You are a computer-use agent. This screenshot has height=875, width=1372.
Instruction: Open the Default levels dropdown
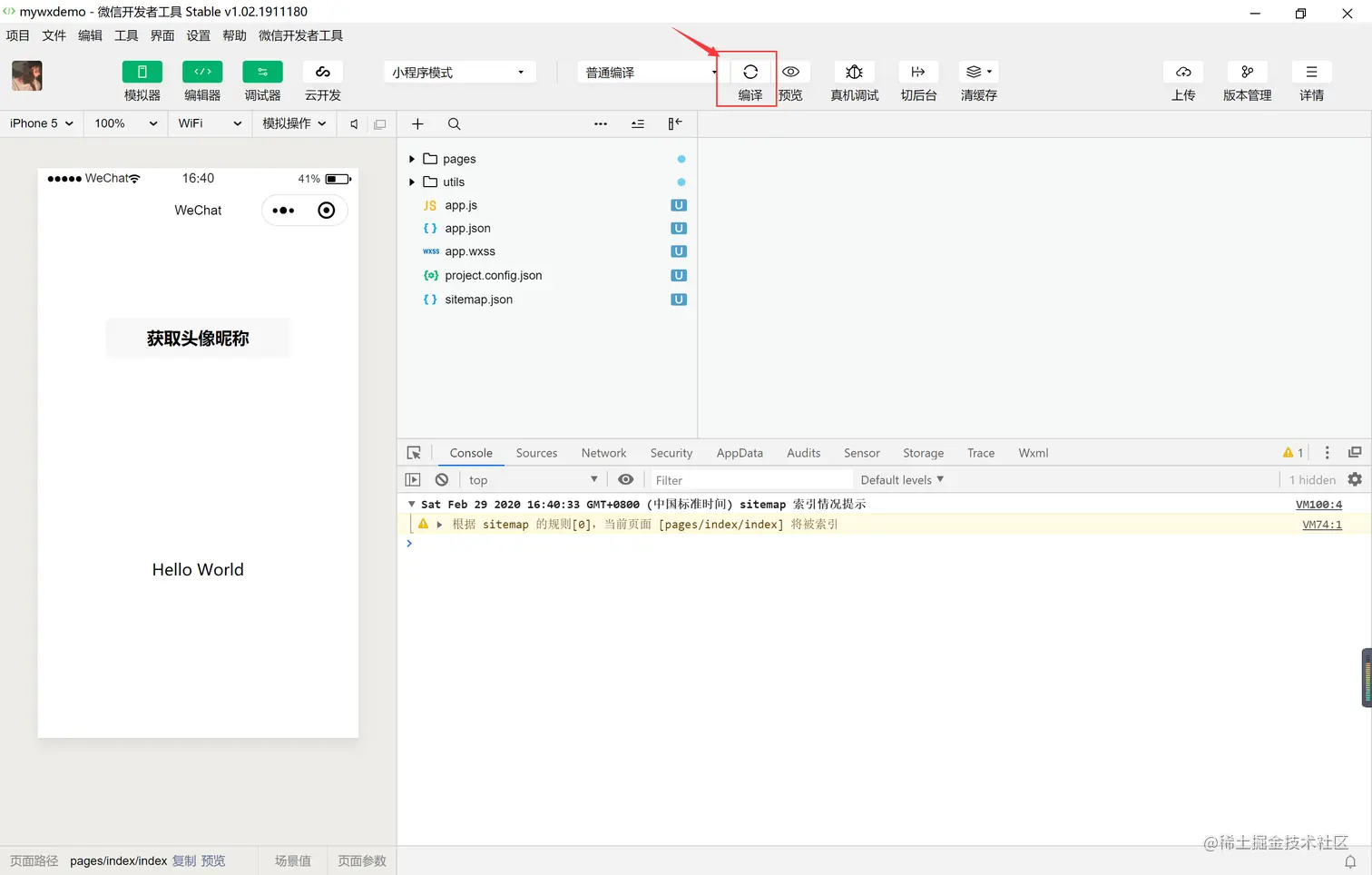click(x=902, y=480)
